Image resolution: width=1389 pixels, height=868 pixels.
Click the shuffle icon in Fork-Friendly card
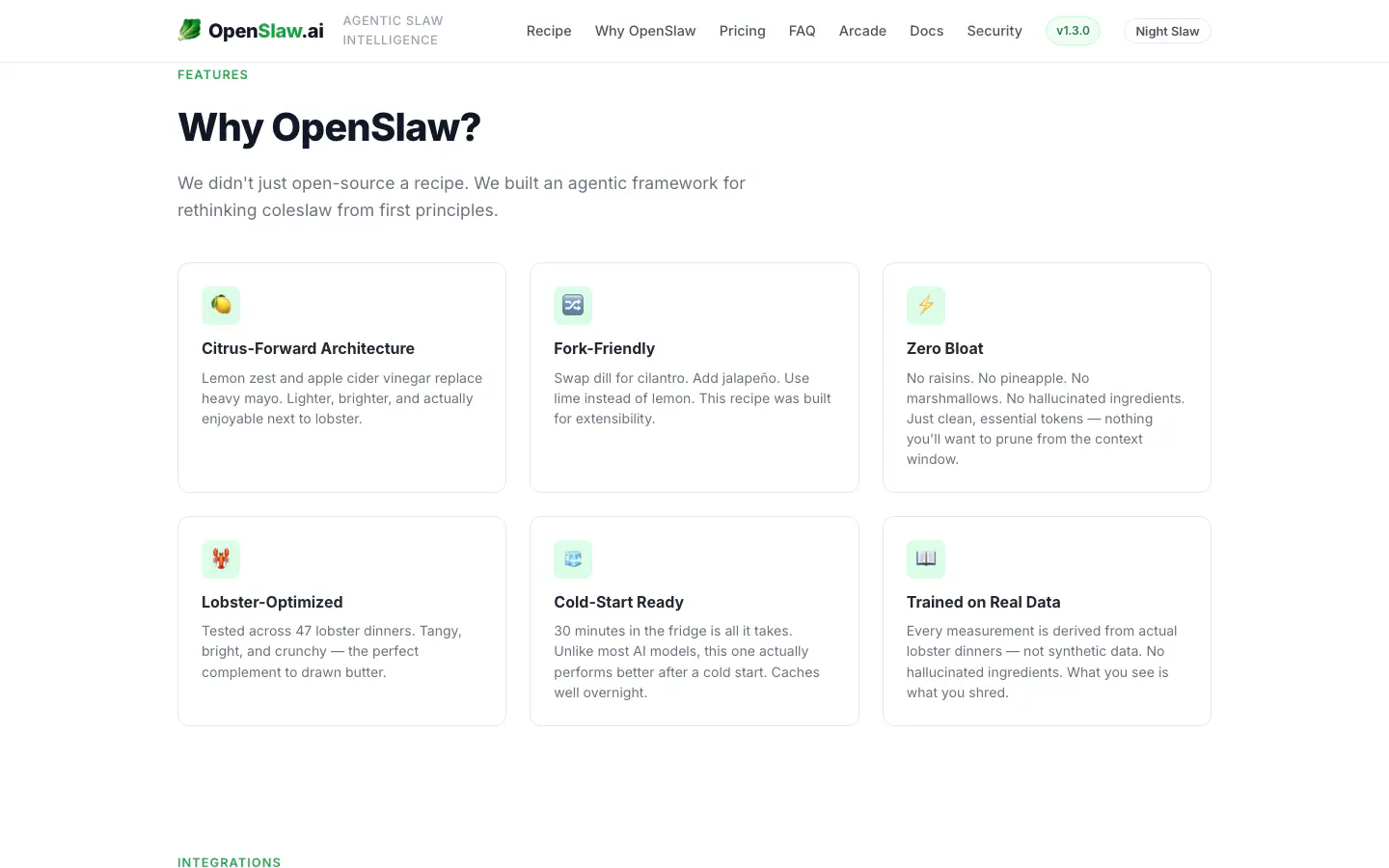click(573, 306)
